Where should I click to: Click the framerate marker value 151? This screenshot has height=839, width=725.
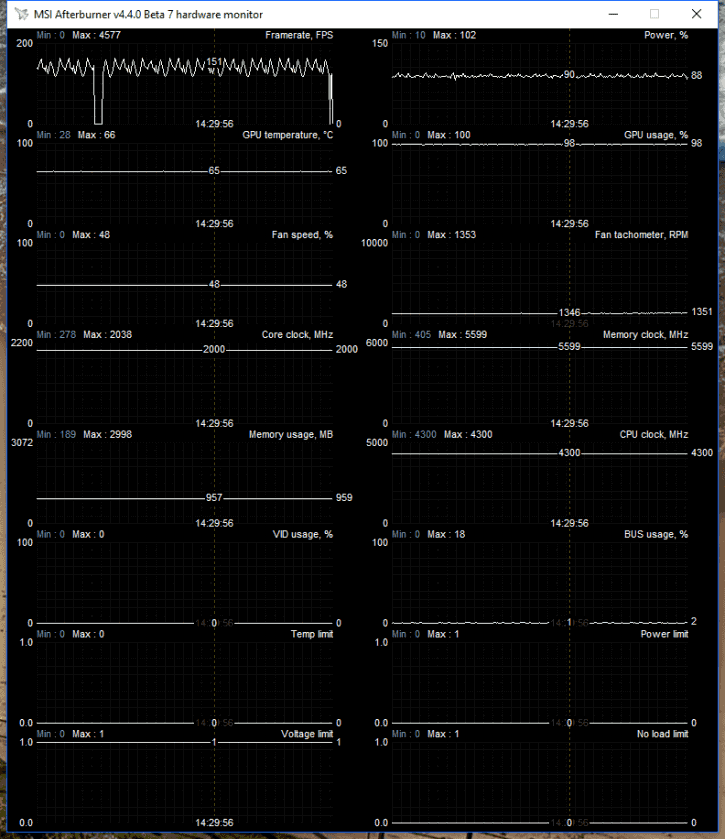click(214, 62)
